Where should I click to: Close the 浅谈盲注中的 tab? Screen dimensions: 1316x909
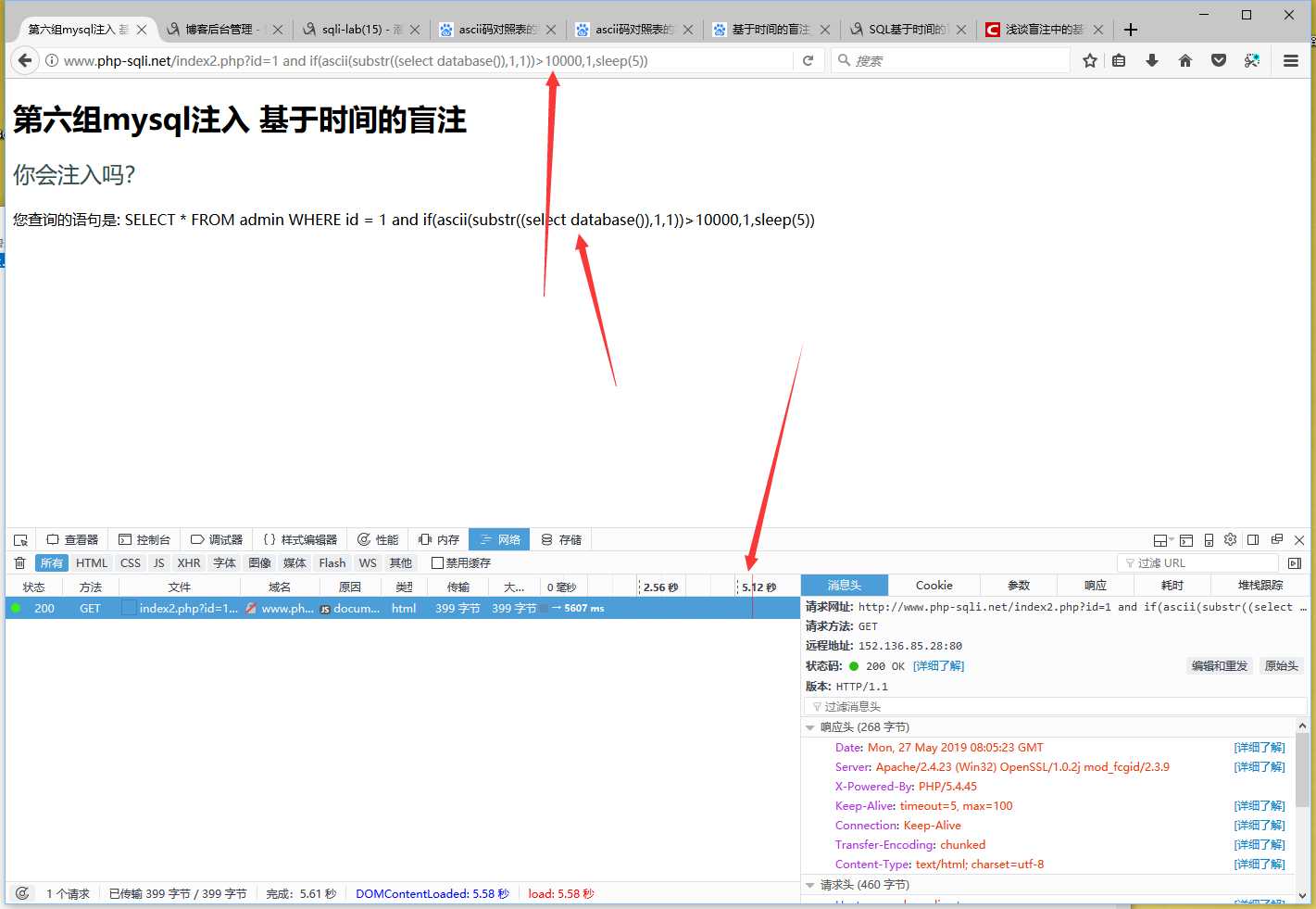(1097, 30)
